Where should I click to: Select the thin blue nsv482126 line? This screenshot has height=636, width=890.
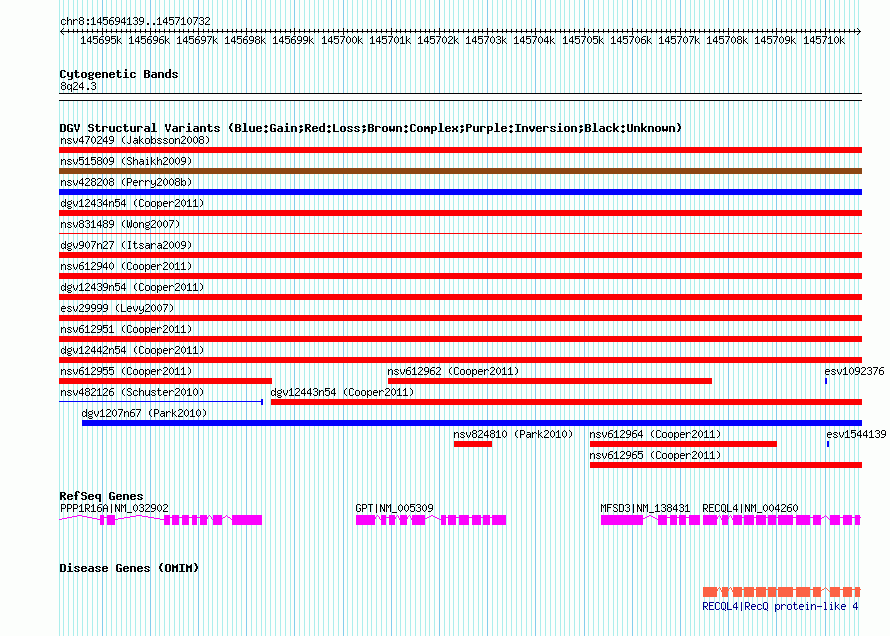[161, 402]
